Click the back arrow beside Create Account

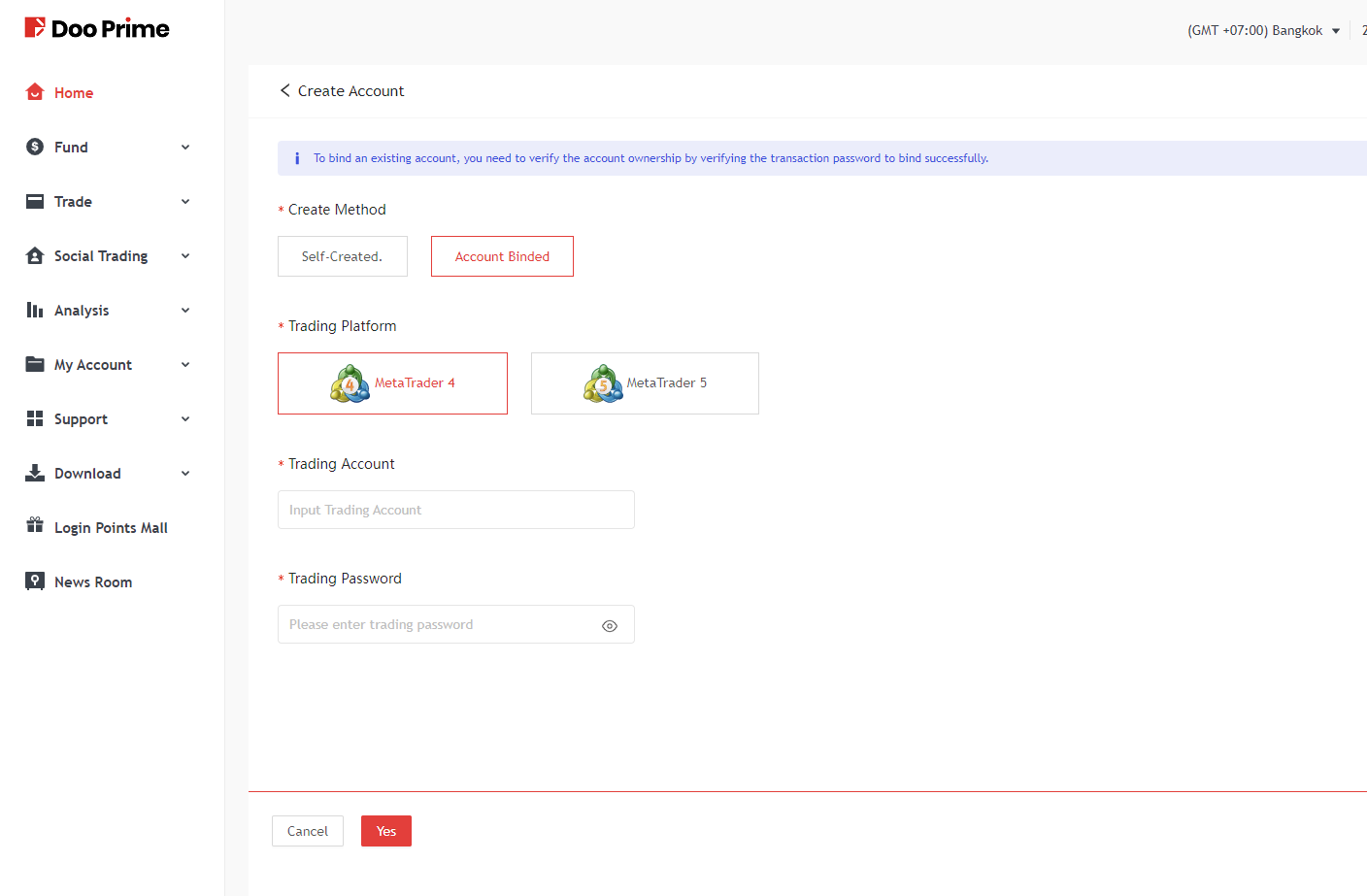[x=284, y=90]
